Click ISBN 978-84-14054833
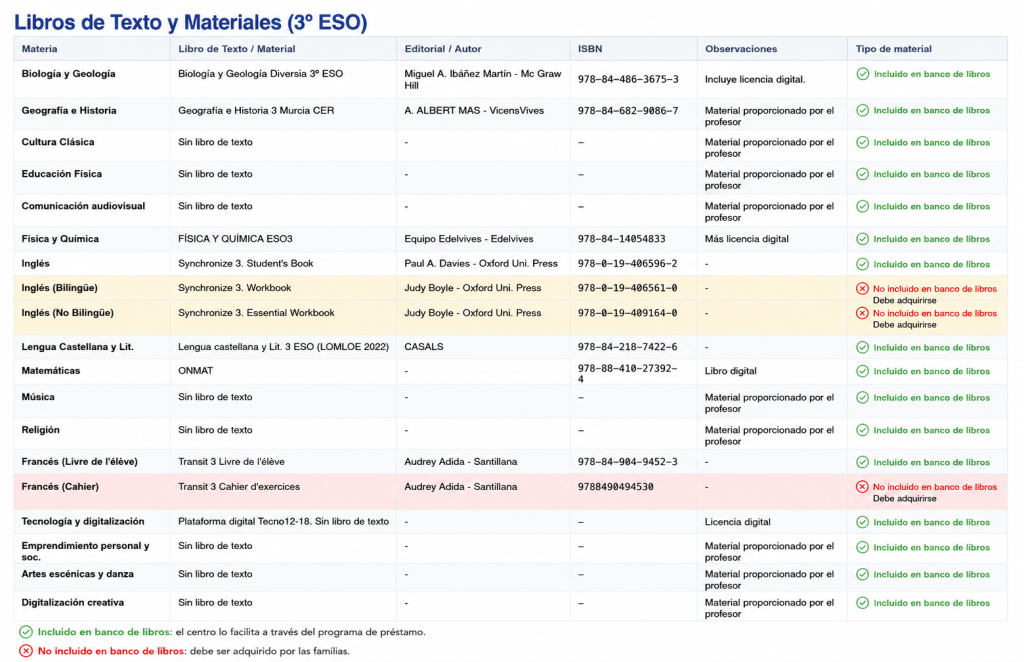This screenshot has height=662, width=1024. point(621,239)
